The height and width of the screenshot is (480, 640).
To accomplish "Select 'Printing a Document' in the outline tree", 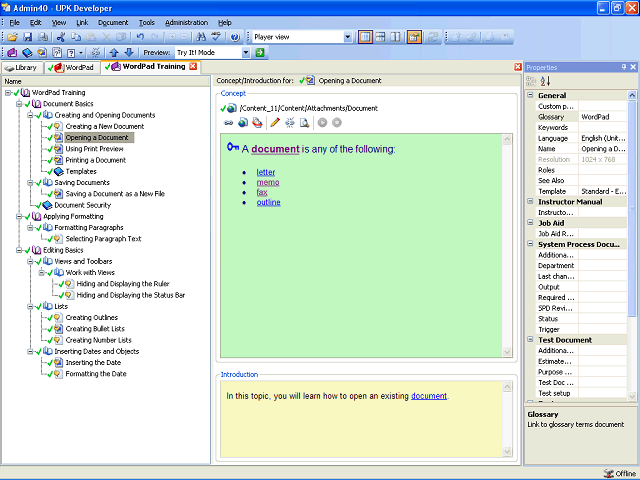I will (x=96, y=160).
